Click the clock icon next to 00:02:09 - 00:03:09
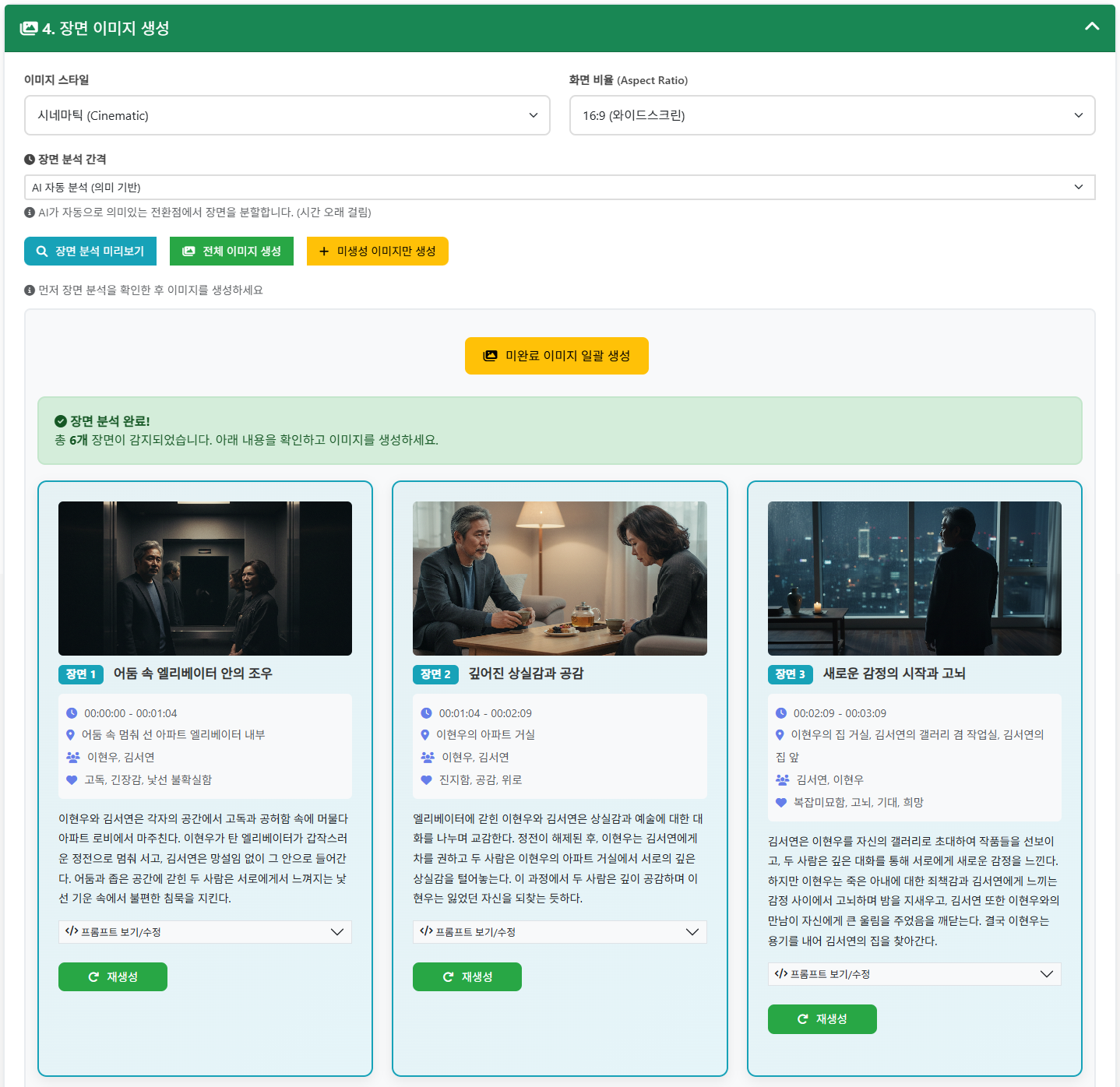1120x1087 pixels. [781, 713]
